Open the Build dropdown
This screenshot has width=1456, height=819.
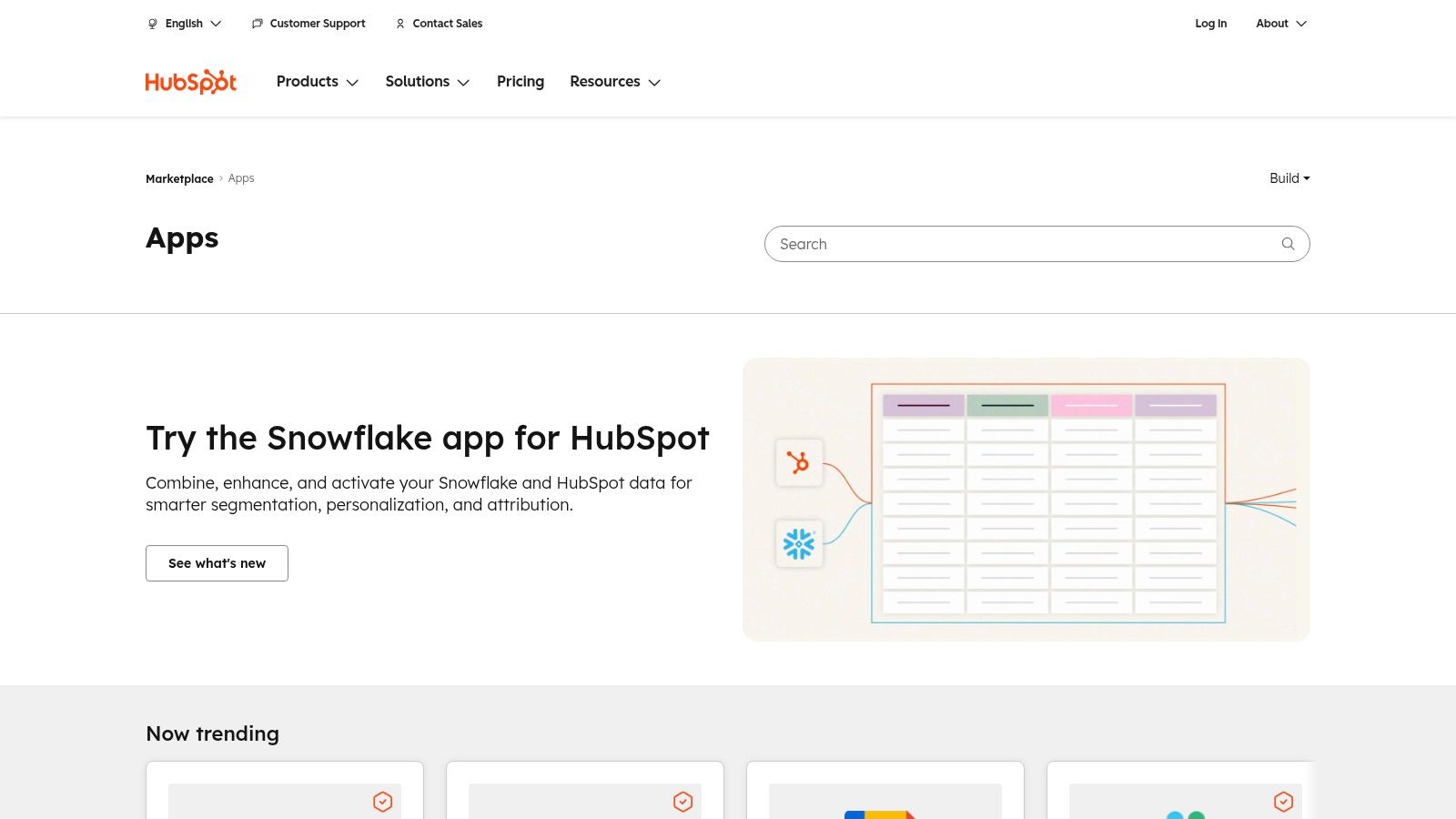pyautogui.click(x=1289, y=178)
